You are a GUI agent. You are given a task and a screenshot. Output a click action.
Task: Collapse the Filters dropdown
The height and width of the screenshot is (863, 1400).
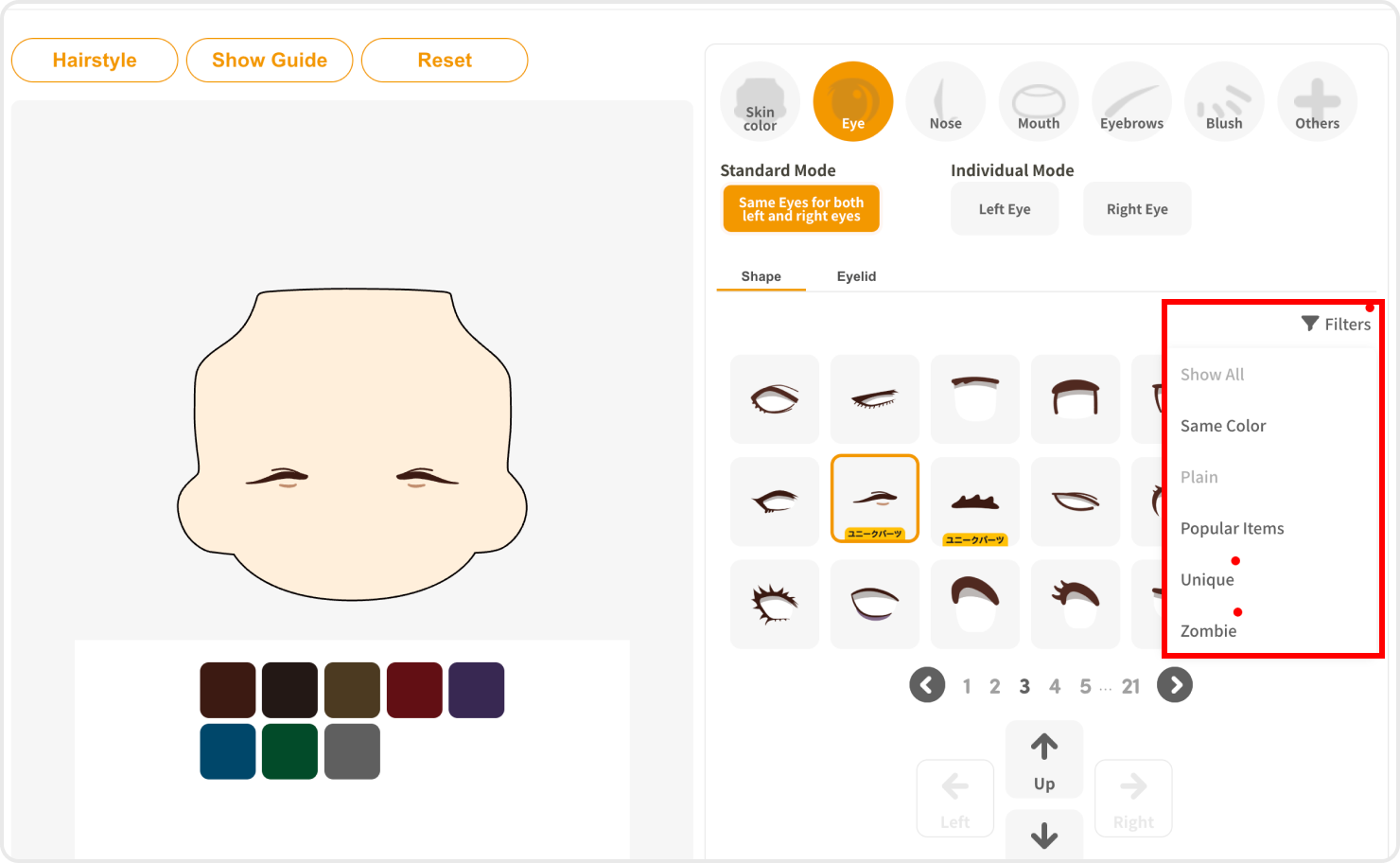(x=1336, y=325)
